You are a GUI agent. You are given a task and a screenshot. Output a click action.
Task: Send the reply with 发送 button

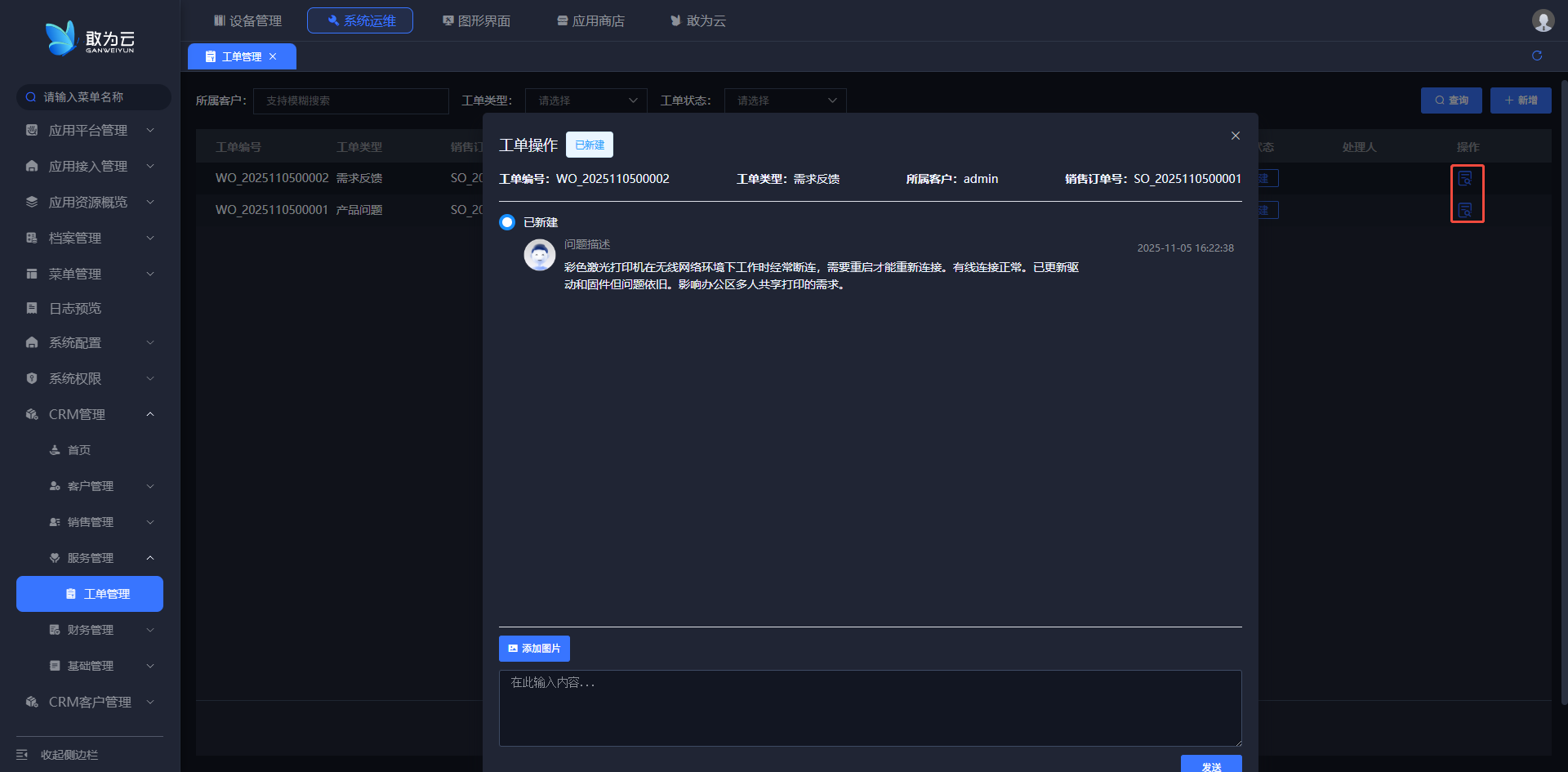(x=1211, y=764)
